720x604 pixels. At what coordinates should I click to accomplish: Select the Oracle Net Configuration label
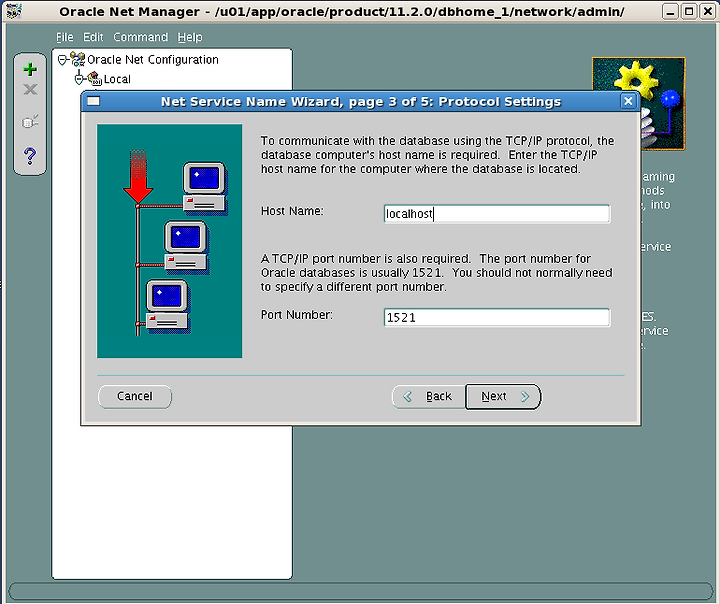pyautogui.click(x=153, y=60)
